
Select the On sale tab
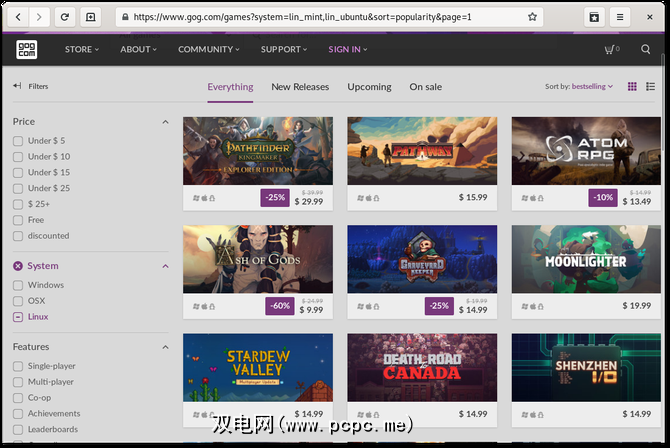(425, 87)
